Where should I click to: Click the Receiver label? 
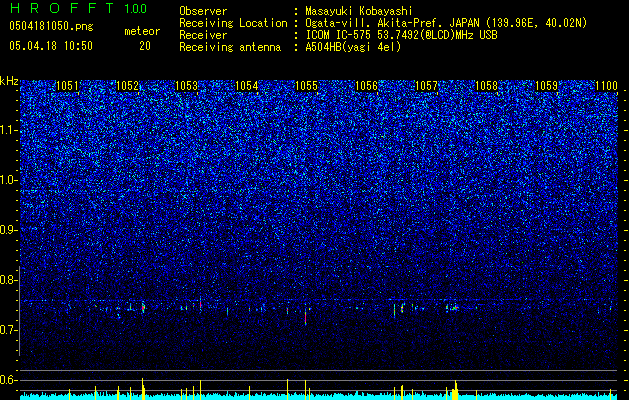[203, 35]
